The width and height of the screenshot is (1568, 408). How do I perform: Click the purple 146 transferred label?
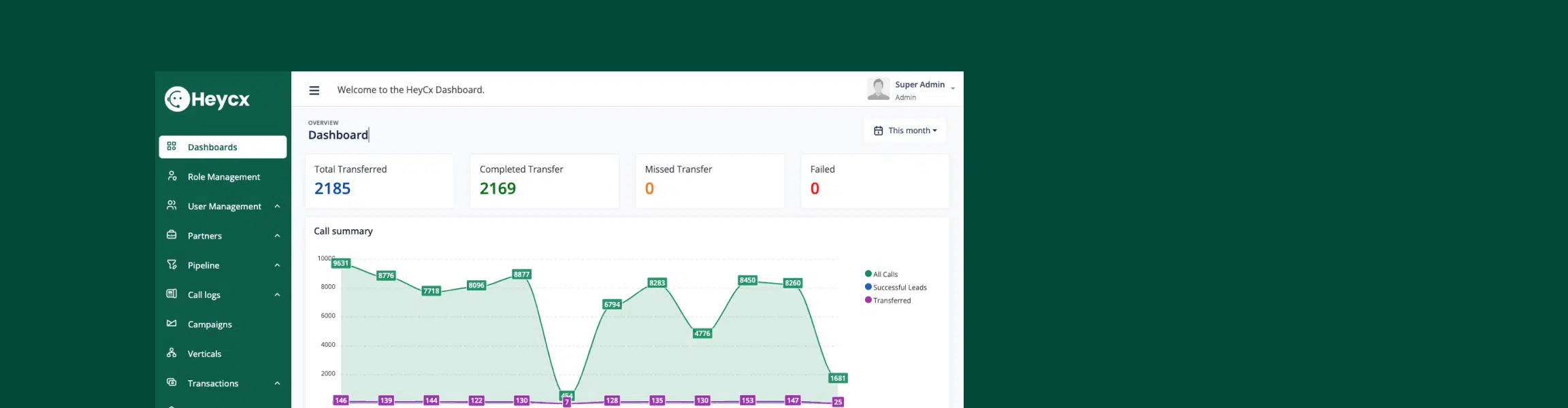[341, 401]
